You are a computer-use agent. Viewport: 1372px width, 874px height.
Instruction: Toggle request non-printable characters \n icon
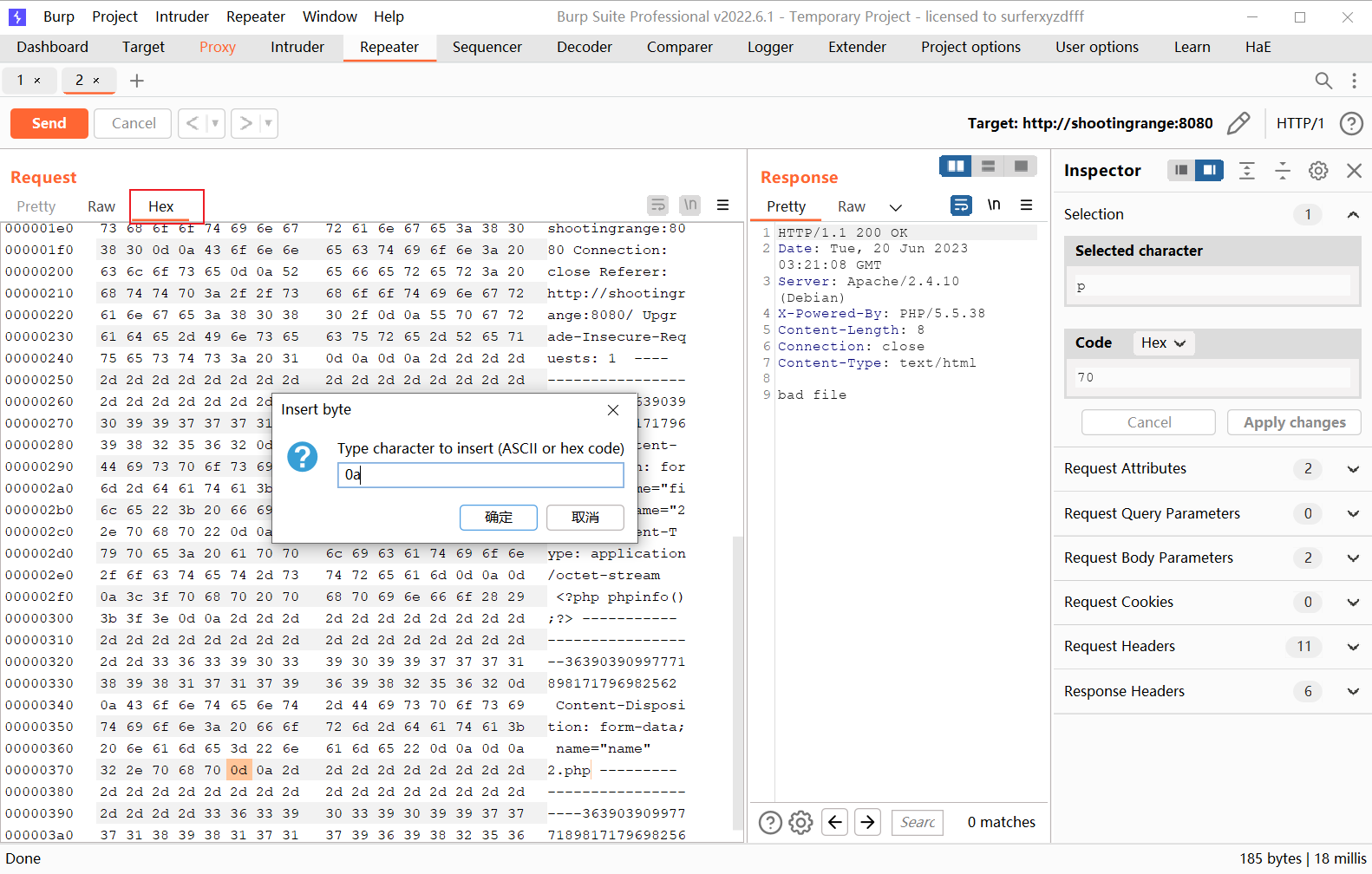(x=690, y=205)
